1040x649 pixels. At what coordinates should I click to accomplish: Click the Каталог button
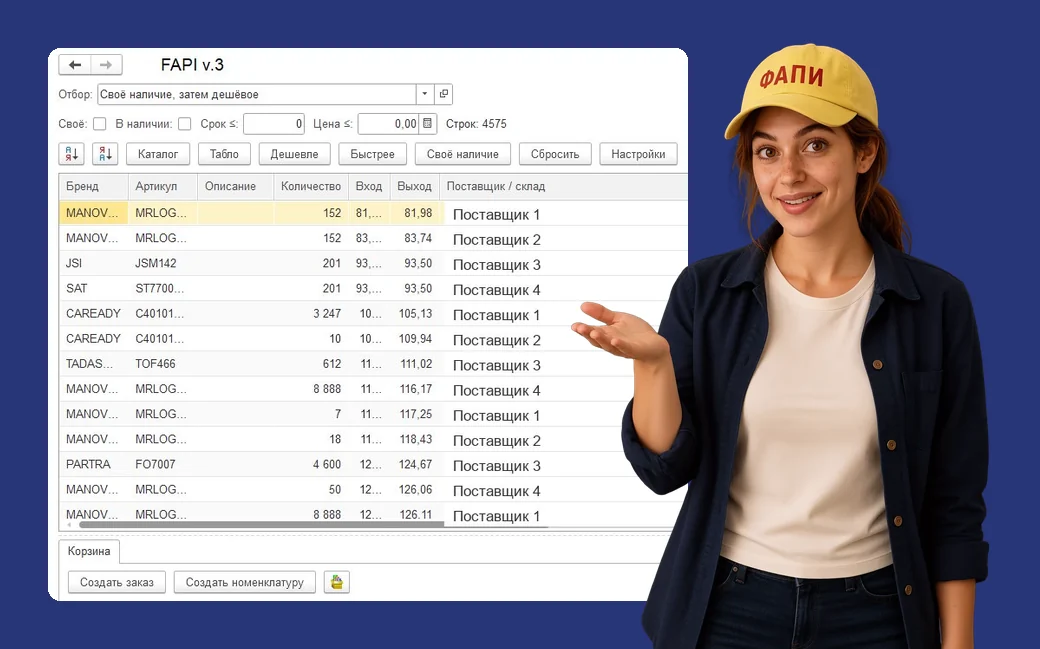coord(158,154)
